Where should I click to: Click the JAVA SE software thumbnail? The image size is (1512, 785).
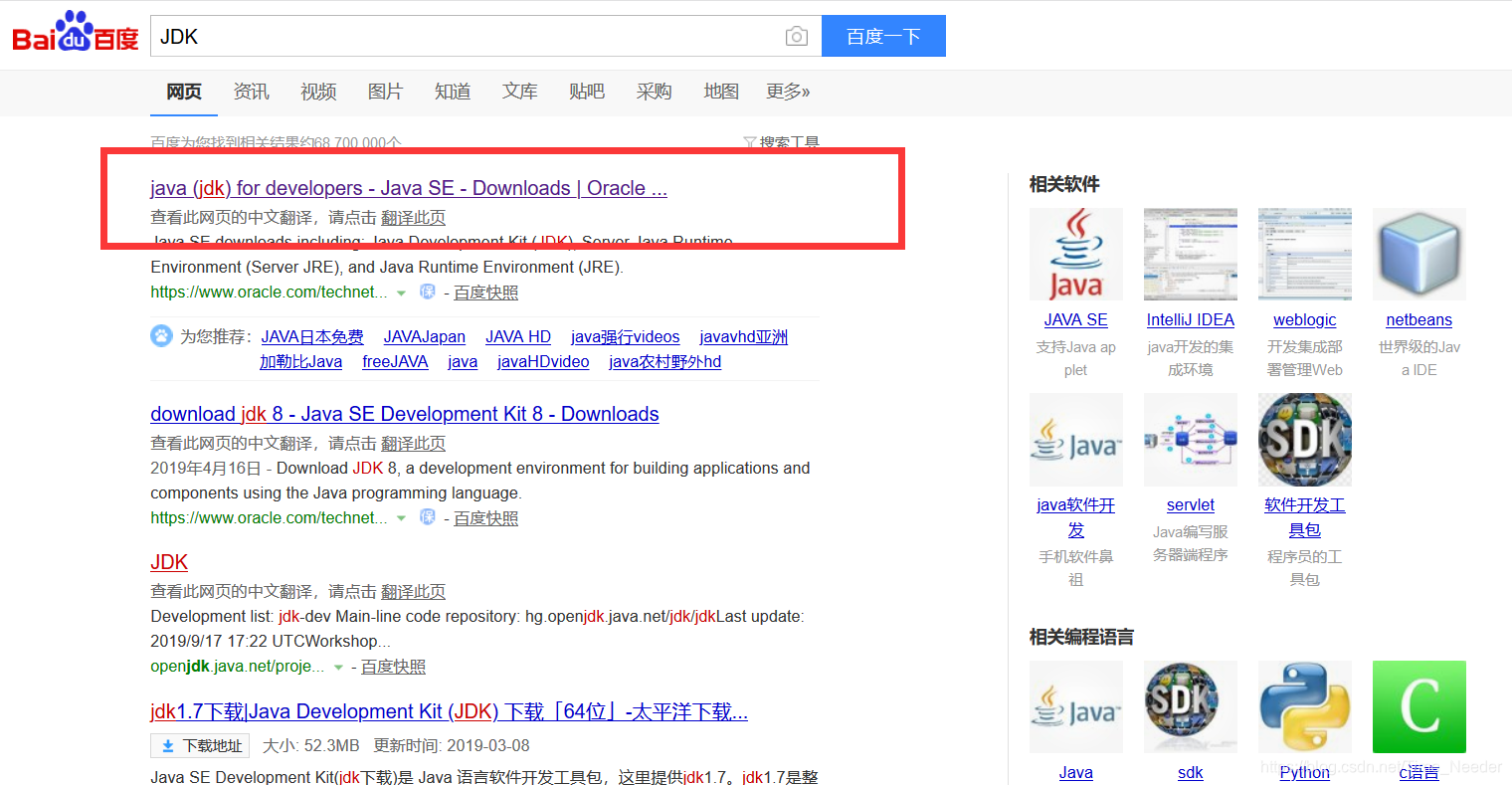[1076, 255]
